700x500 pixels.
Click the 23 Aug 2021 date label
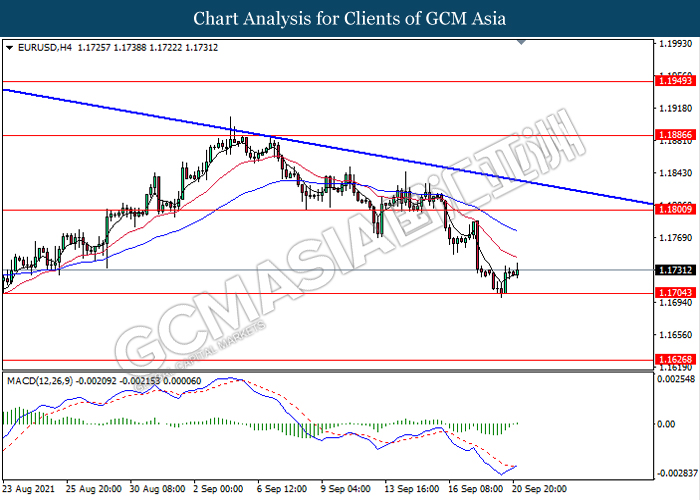28,489
